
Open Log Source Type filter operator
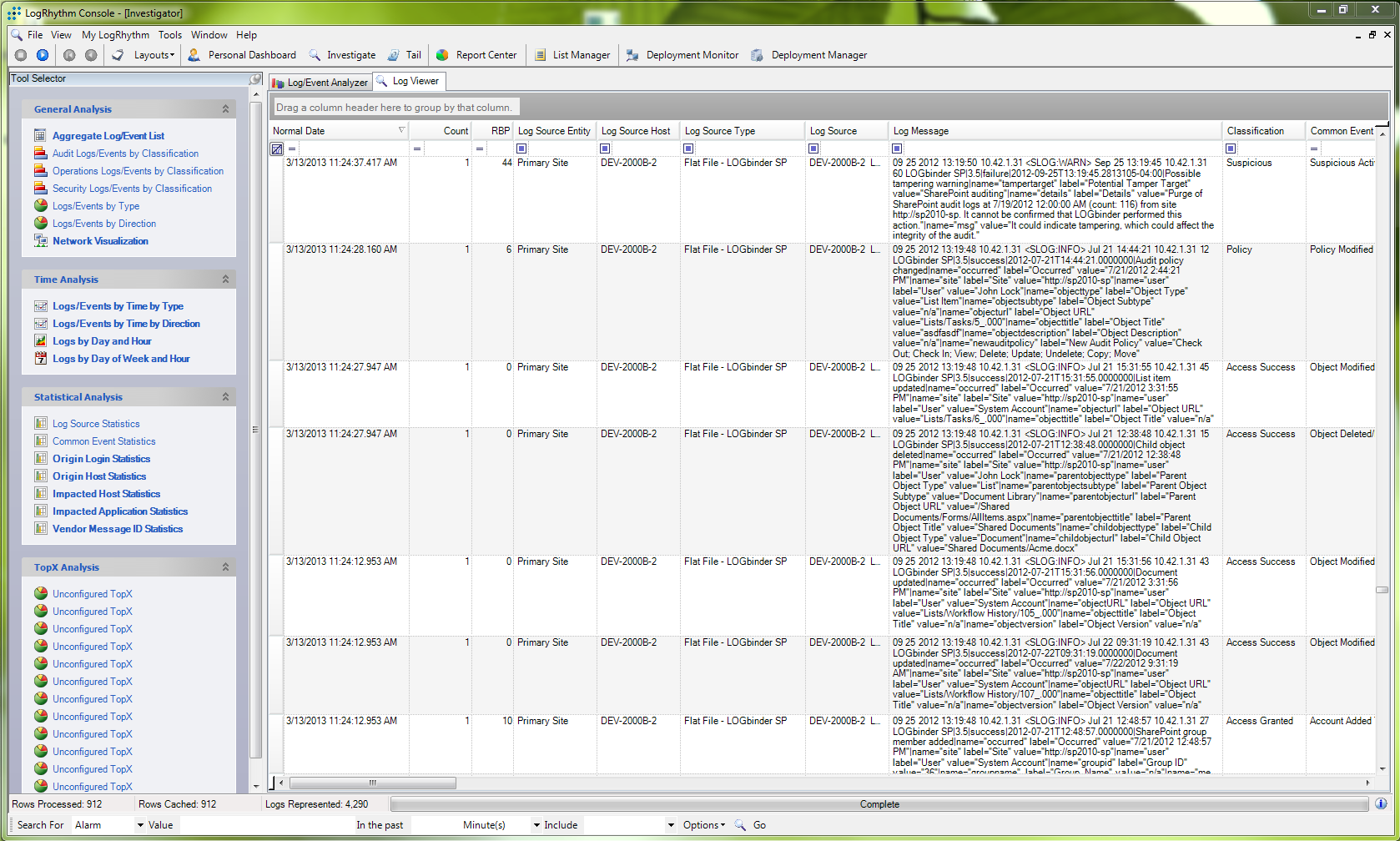point(688,149)
